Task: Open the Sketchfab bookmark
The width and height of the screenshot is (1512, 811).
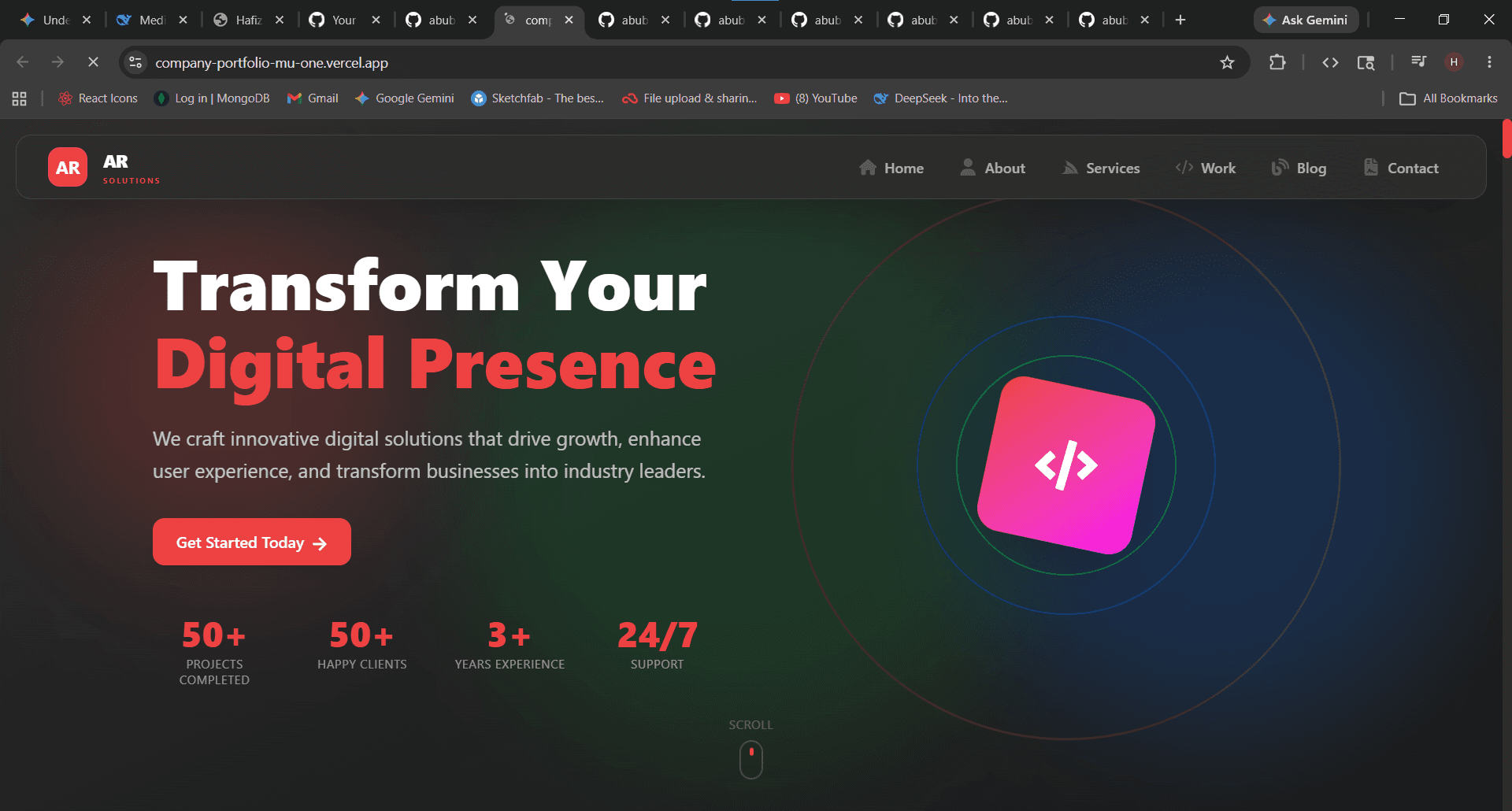Action: 537,98
